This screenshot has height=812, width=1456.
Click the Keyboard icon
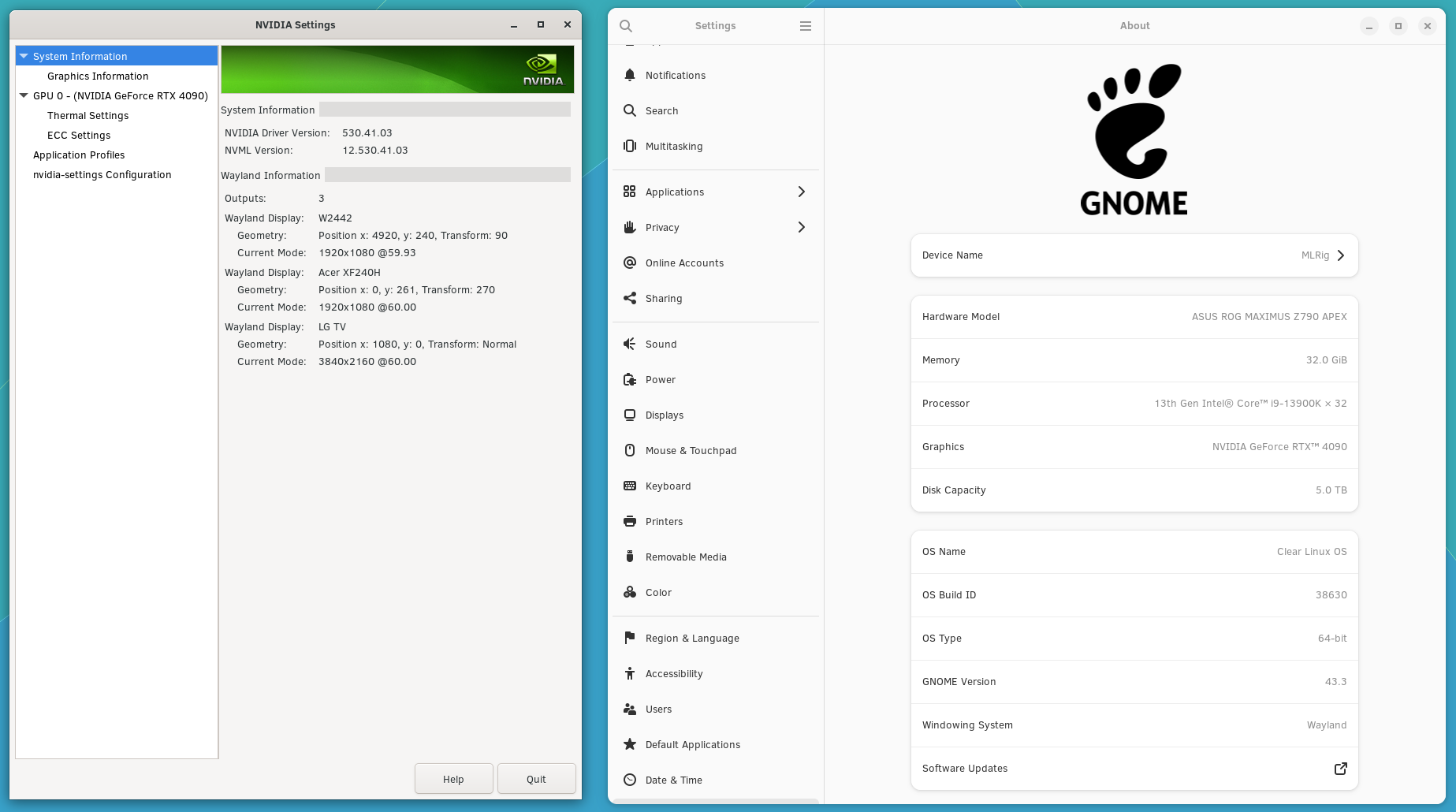630,486
